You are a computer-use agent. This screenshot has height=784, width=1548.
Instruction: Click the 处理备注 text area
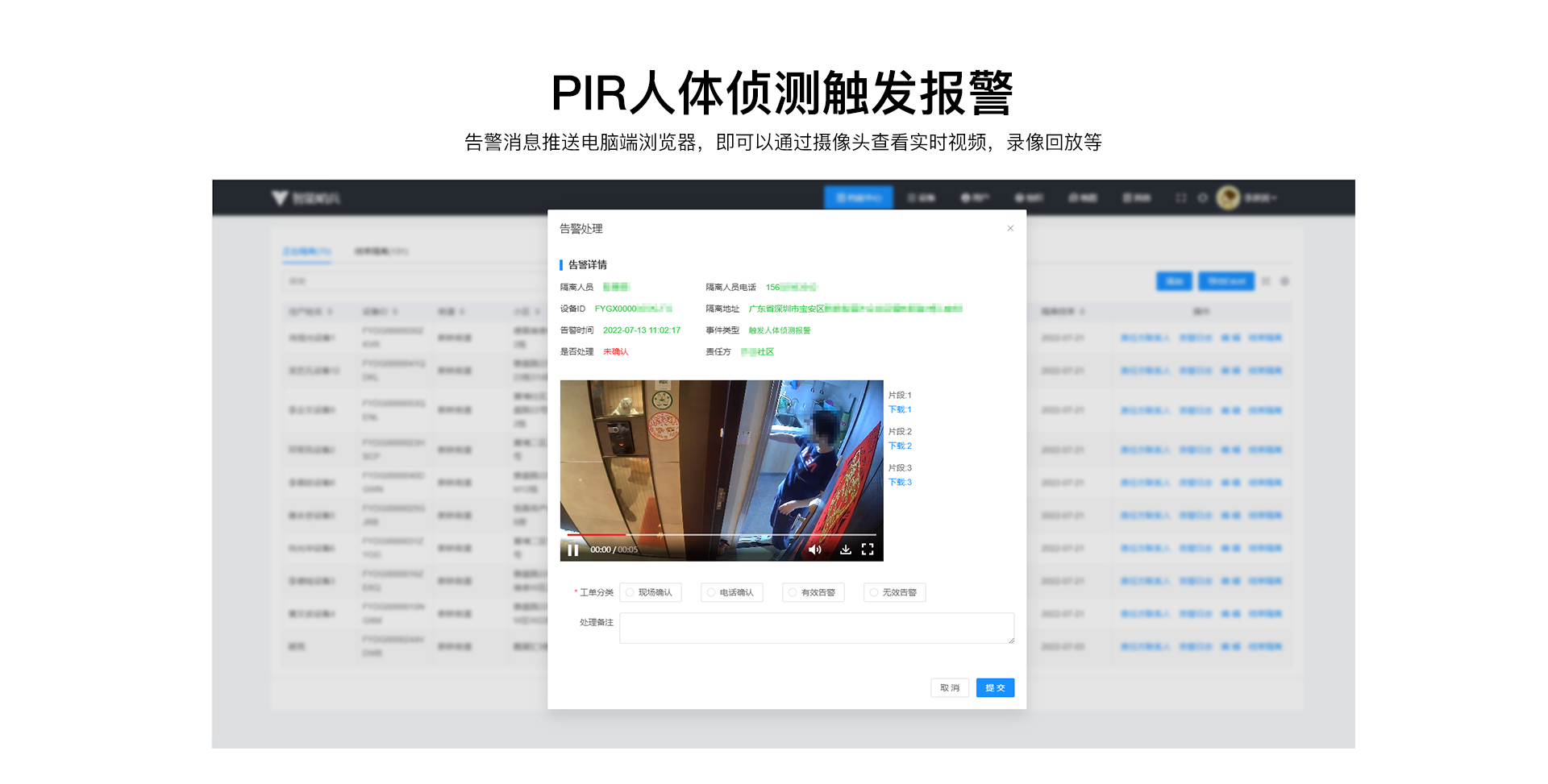click(x=817, y=628)
